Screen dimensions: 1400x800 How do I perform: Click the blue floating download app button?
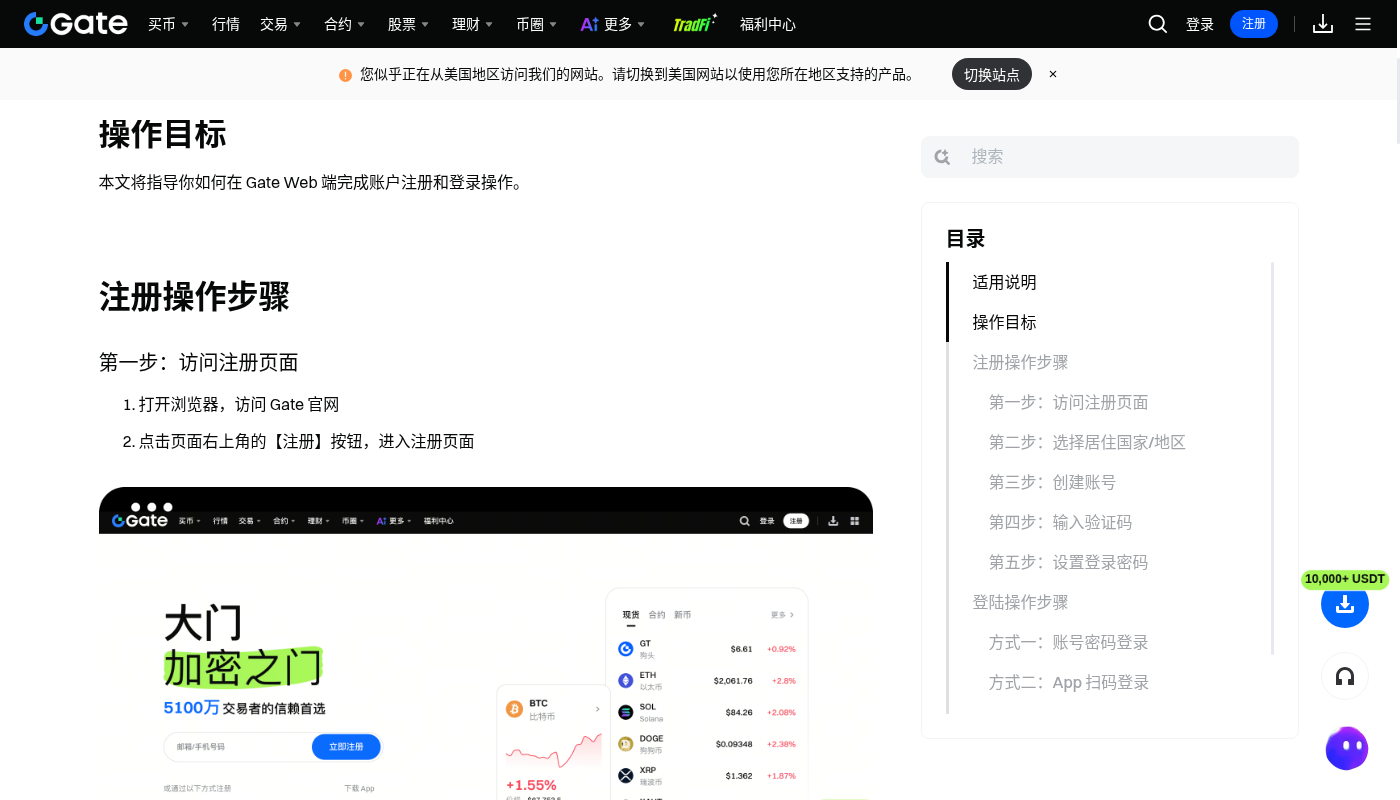pos(1345,604)
